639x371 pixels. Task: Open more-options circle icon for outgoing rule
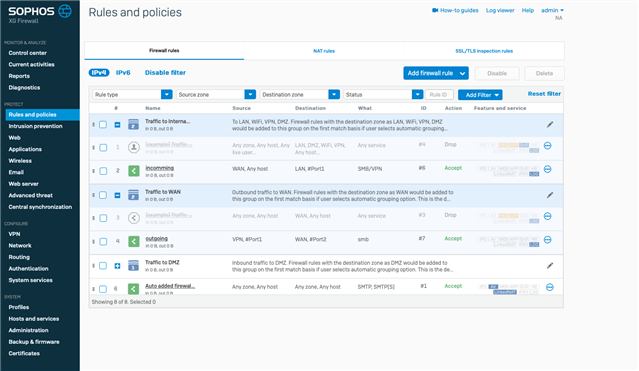click(x=548, y=240)
